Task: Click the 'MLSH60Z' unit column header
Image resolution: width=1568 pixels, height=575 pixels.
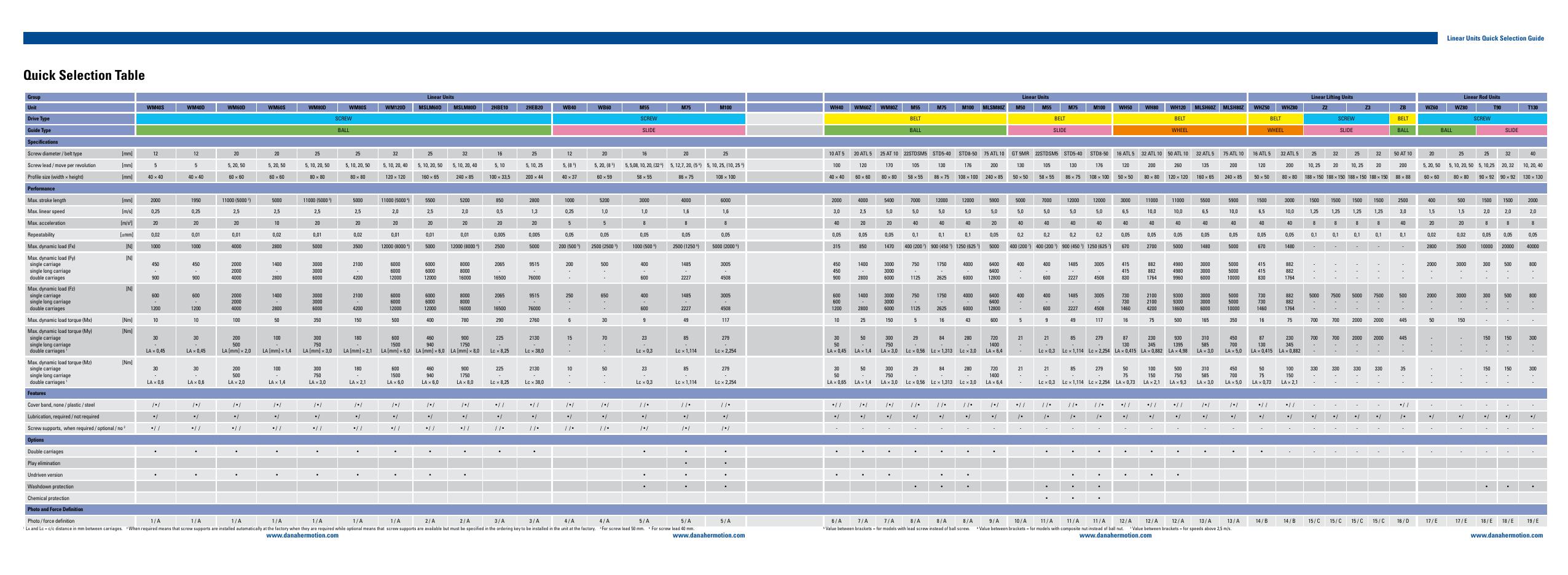Action: [1205, 108]
